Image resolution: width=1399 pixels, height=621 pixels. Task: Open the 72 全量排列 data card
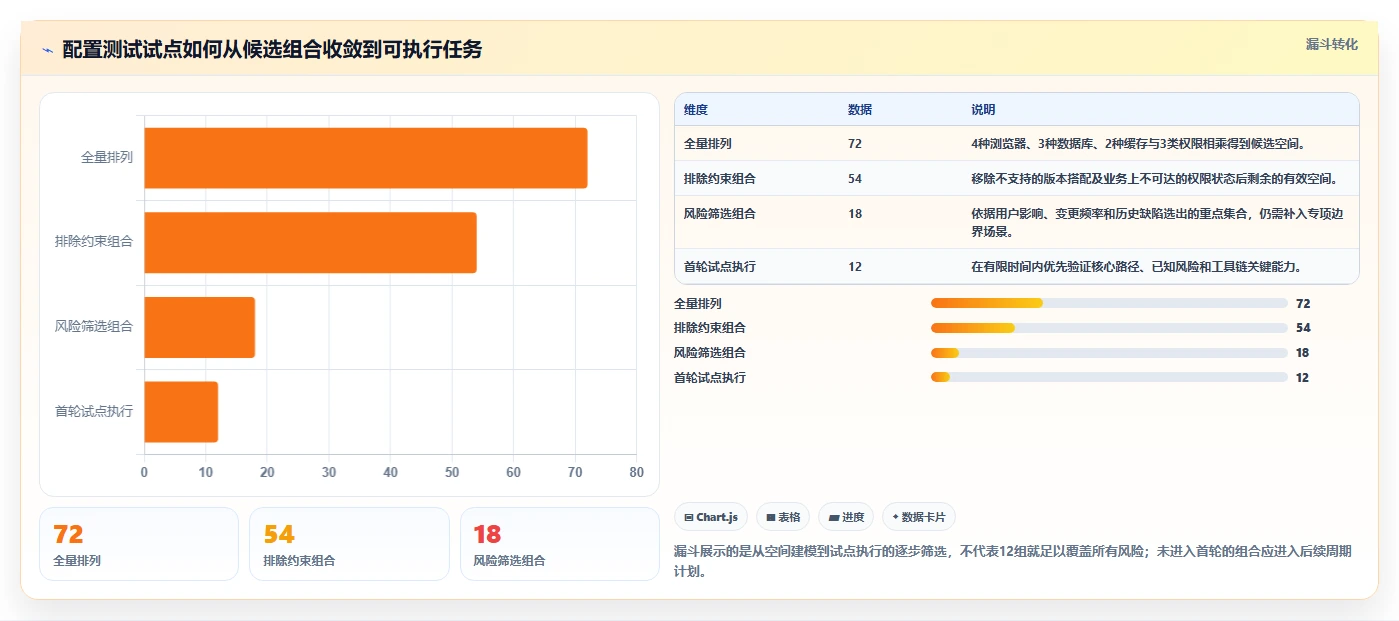(139, 544)
